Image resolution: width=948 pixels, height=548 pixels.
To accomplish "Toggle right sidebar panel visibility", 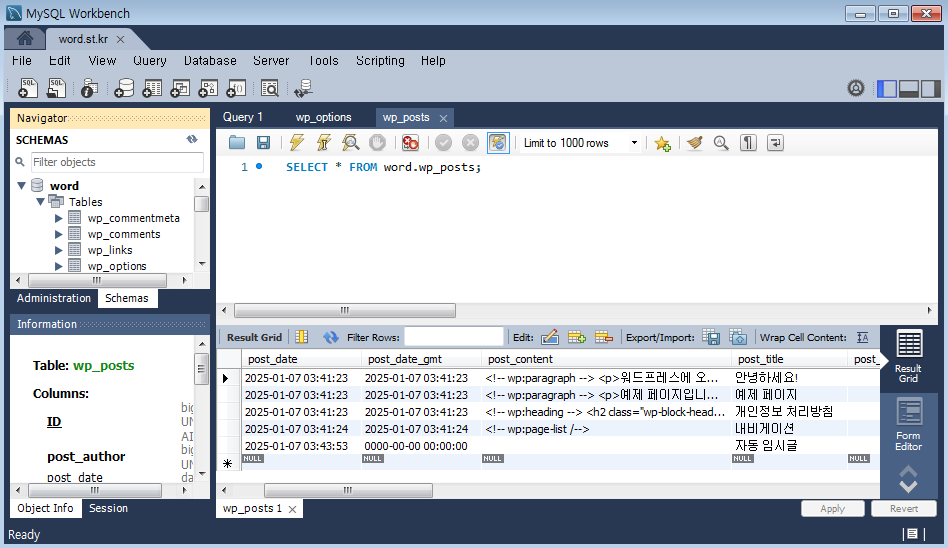I will [x=930, y=88].
